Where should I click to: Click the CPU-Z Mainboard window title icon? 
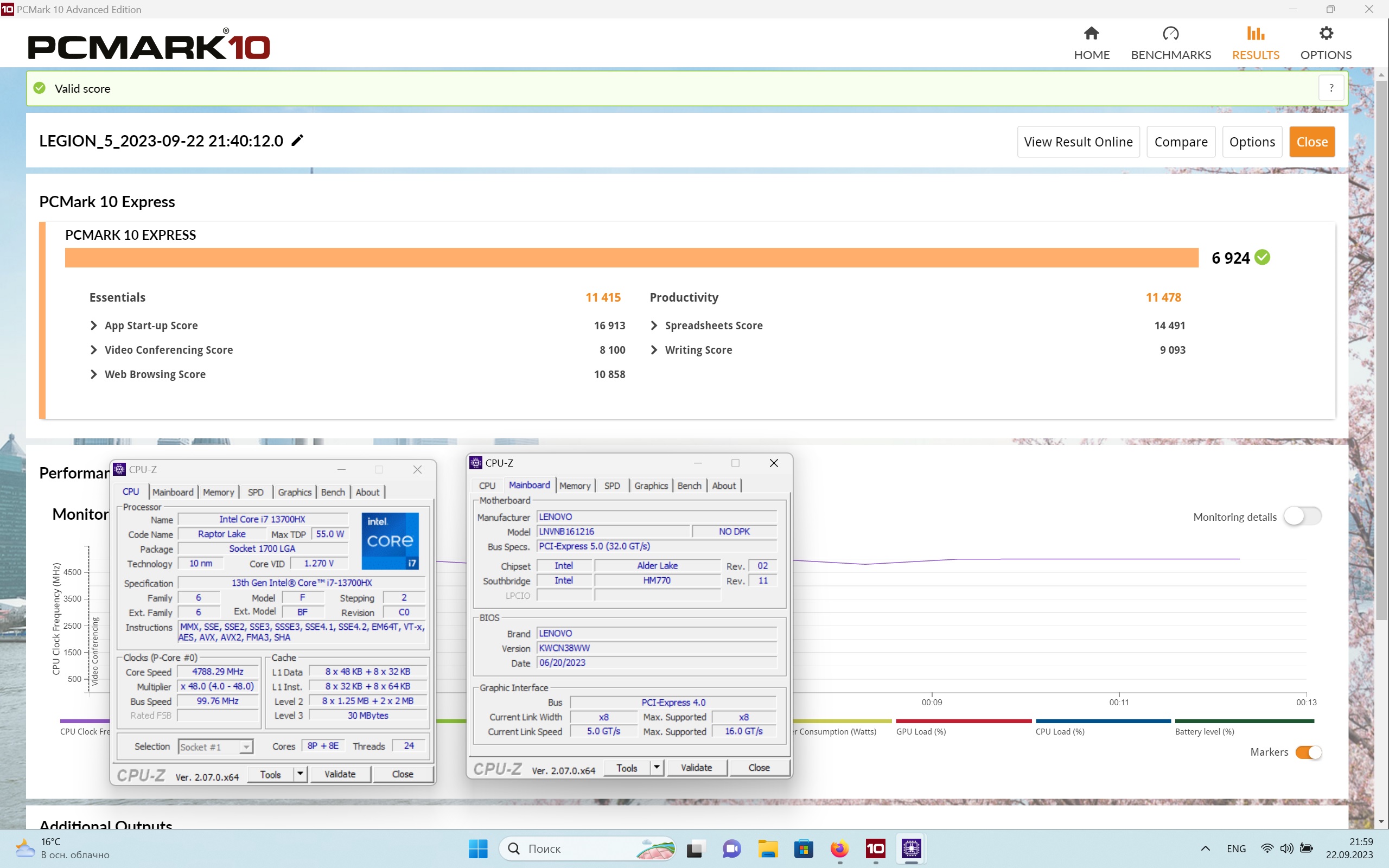[x=476, y=463]
